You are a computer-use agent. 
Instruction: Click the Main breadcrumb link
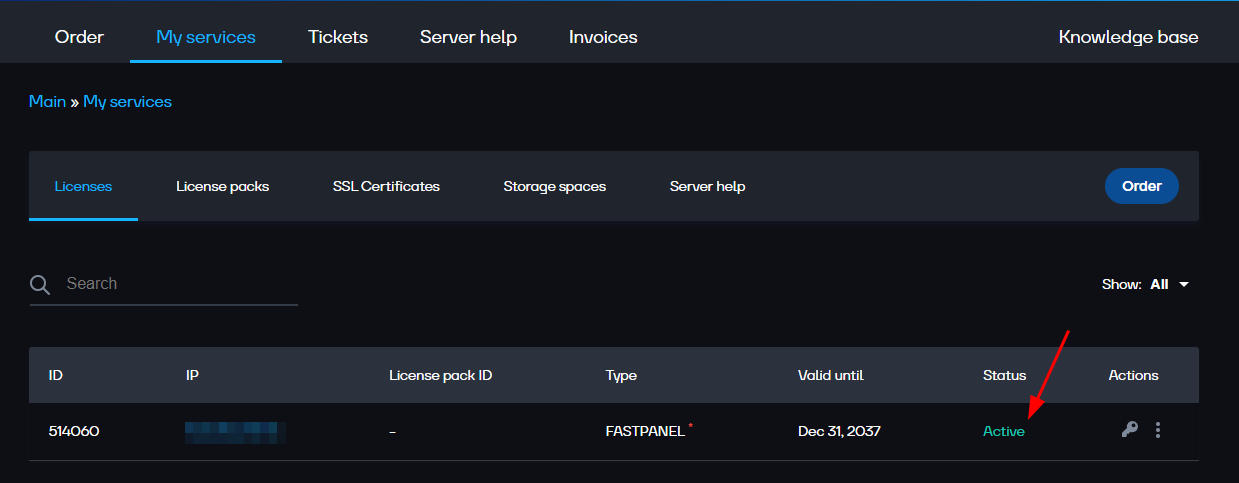tap(47, 101)
